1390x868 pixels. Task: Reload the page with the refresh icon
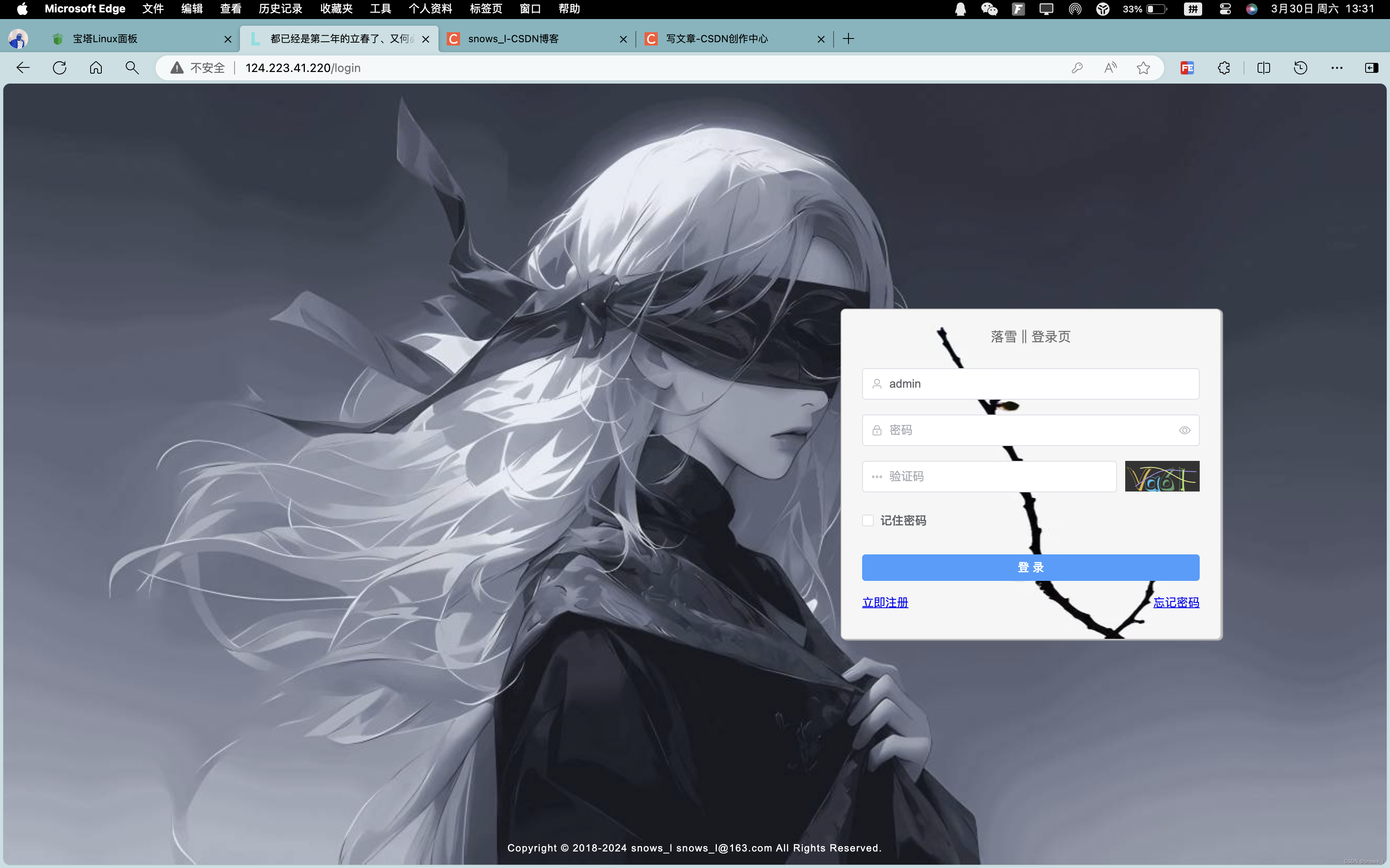point(60,68)
